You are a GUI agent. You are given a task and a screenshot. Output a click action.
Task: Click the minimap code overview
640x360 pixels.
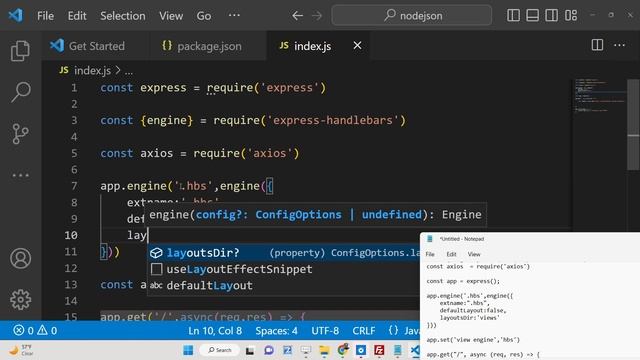599,95
